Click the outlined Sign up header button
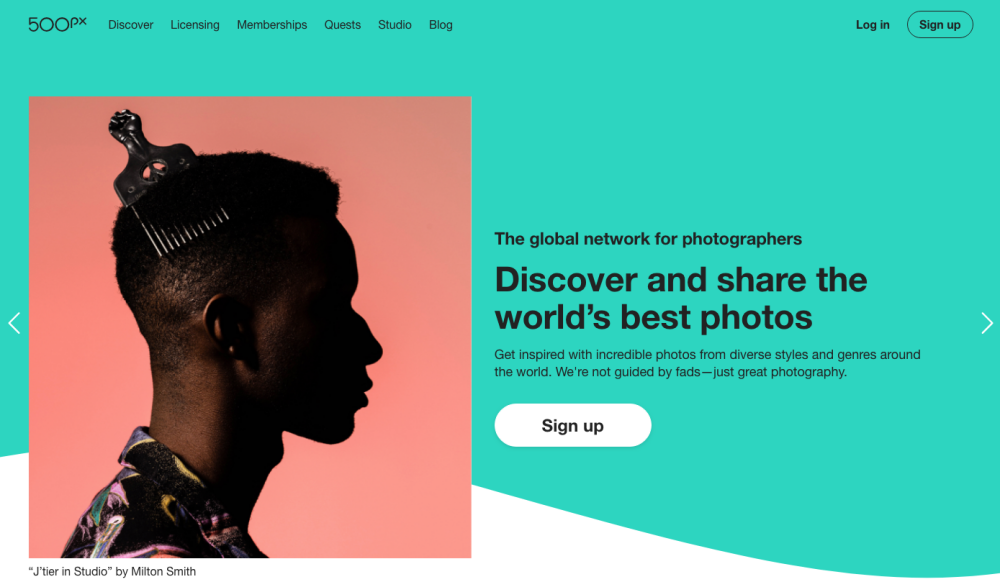The image size is (1000, 587). pos(939,25)
